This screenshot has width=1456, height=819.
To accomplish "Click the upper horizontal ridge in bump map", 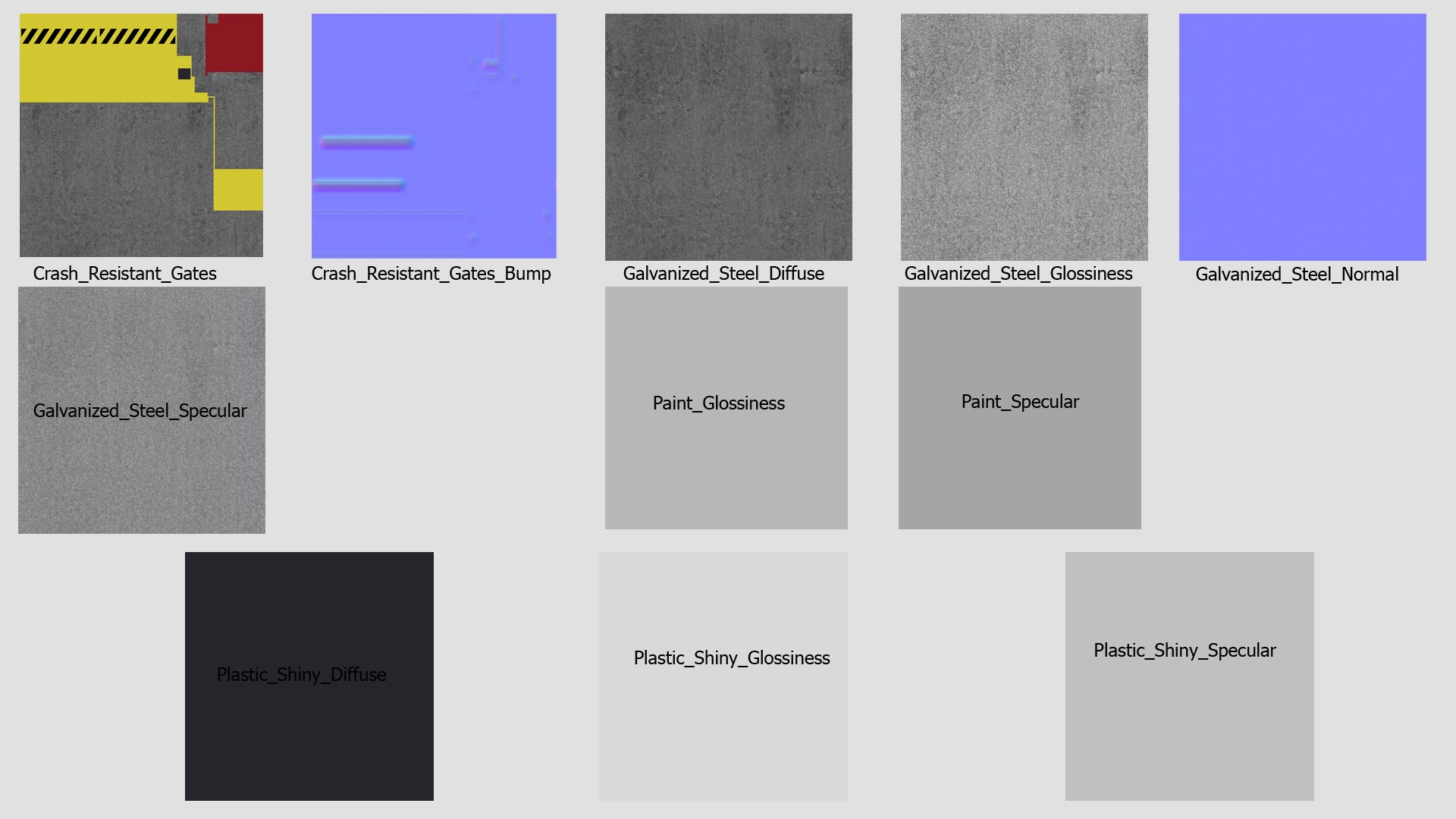I will coord(366,141).
